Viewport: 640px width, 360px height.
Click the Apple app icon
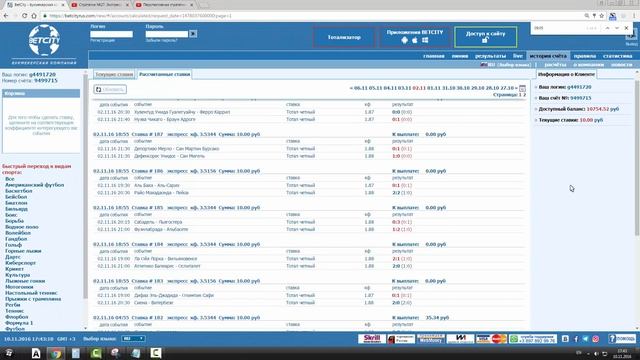[415, 40]
